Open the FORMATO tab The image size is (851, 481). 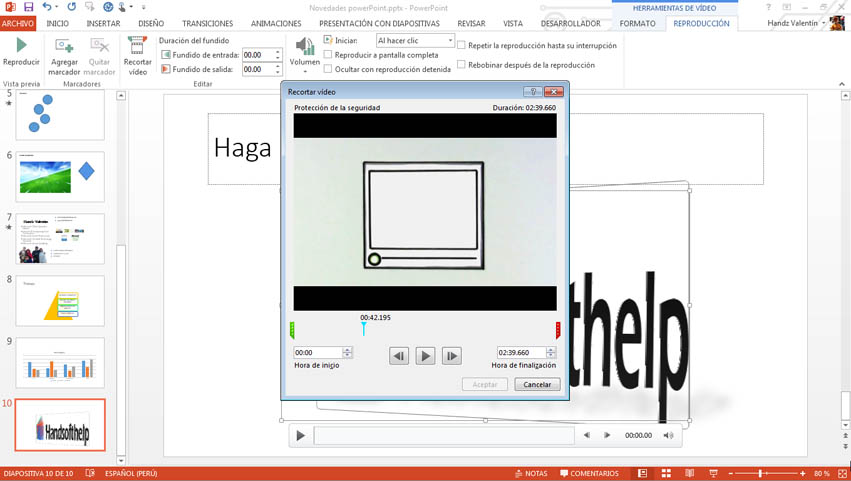click(x=637, y=23)
